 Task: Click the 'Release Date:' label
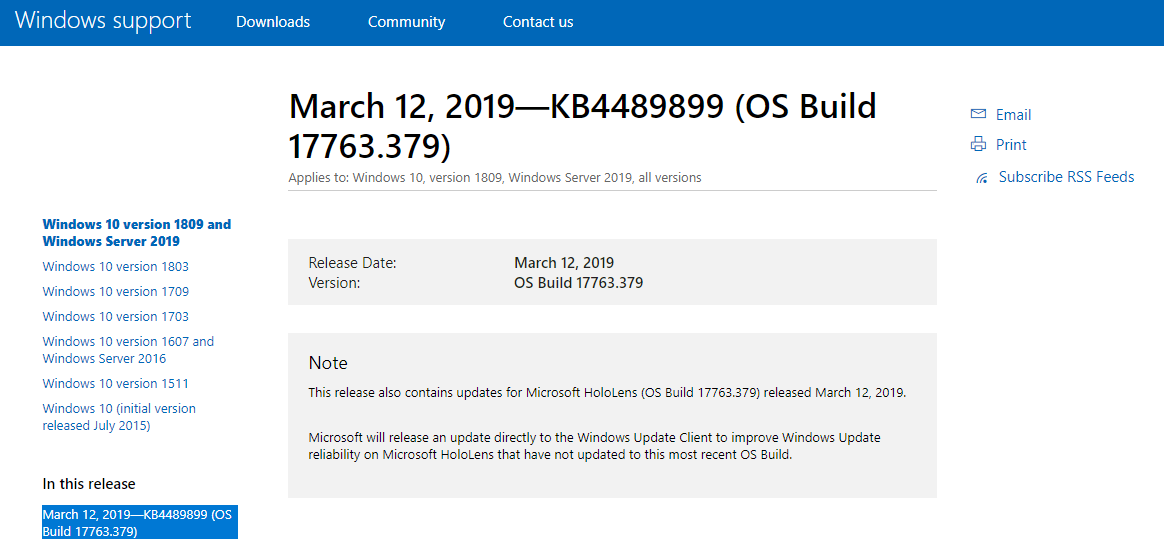click(353, 262)
